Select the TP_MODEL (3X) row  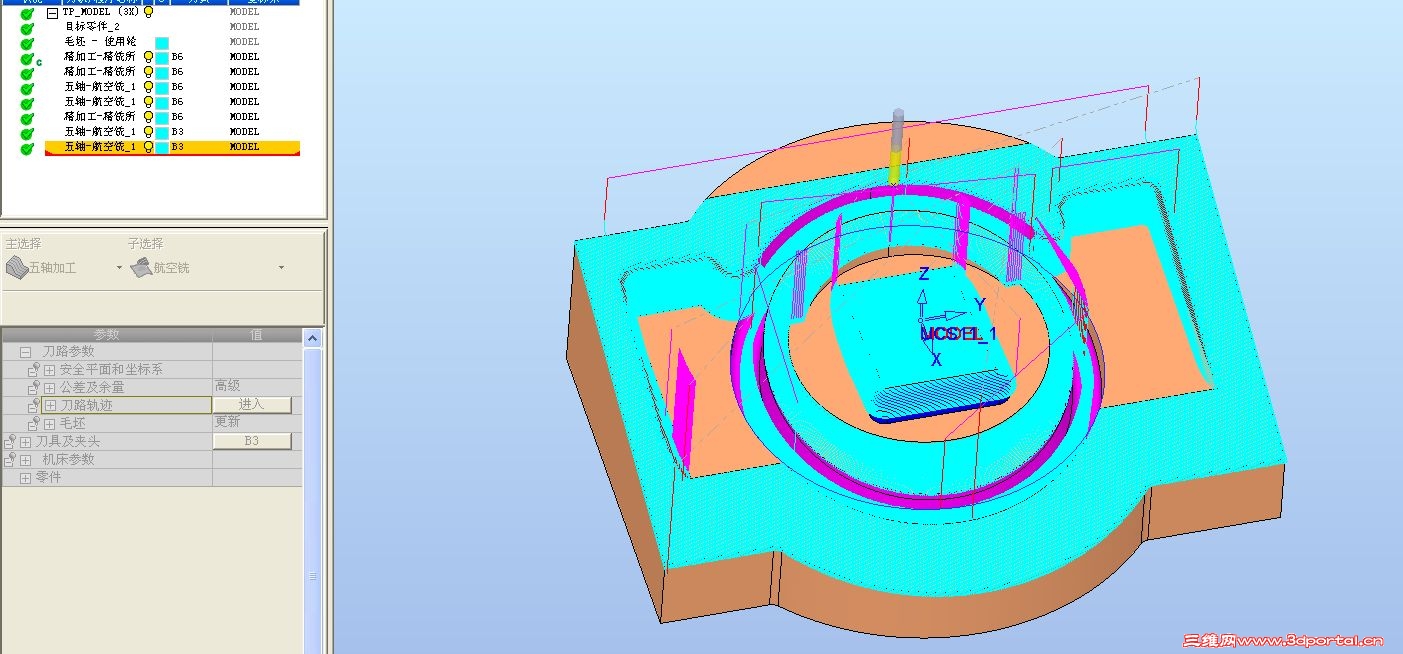click(172, 12)
